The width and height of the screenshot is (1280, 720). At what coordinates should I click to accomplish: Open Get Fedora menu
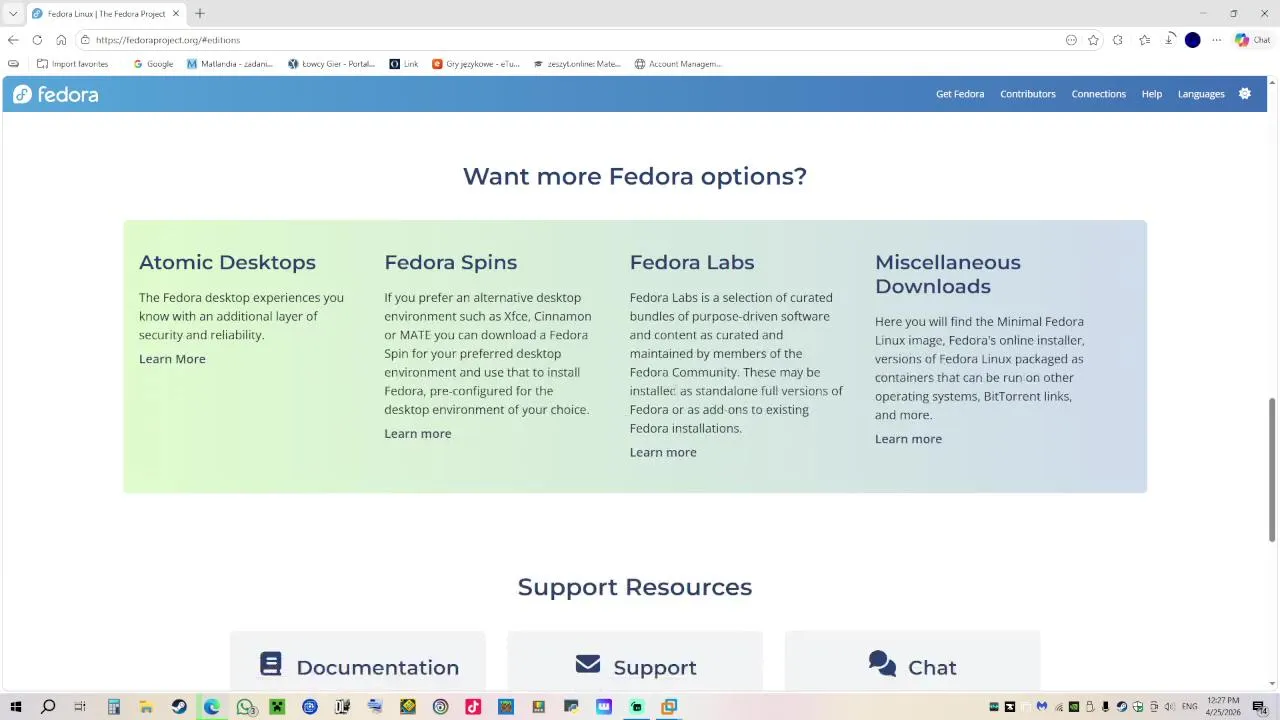tap(960, 94)
